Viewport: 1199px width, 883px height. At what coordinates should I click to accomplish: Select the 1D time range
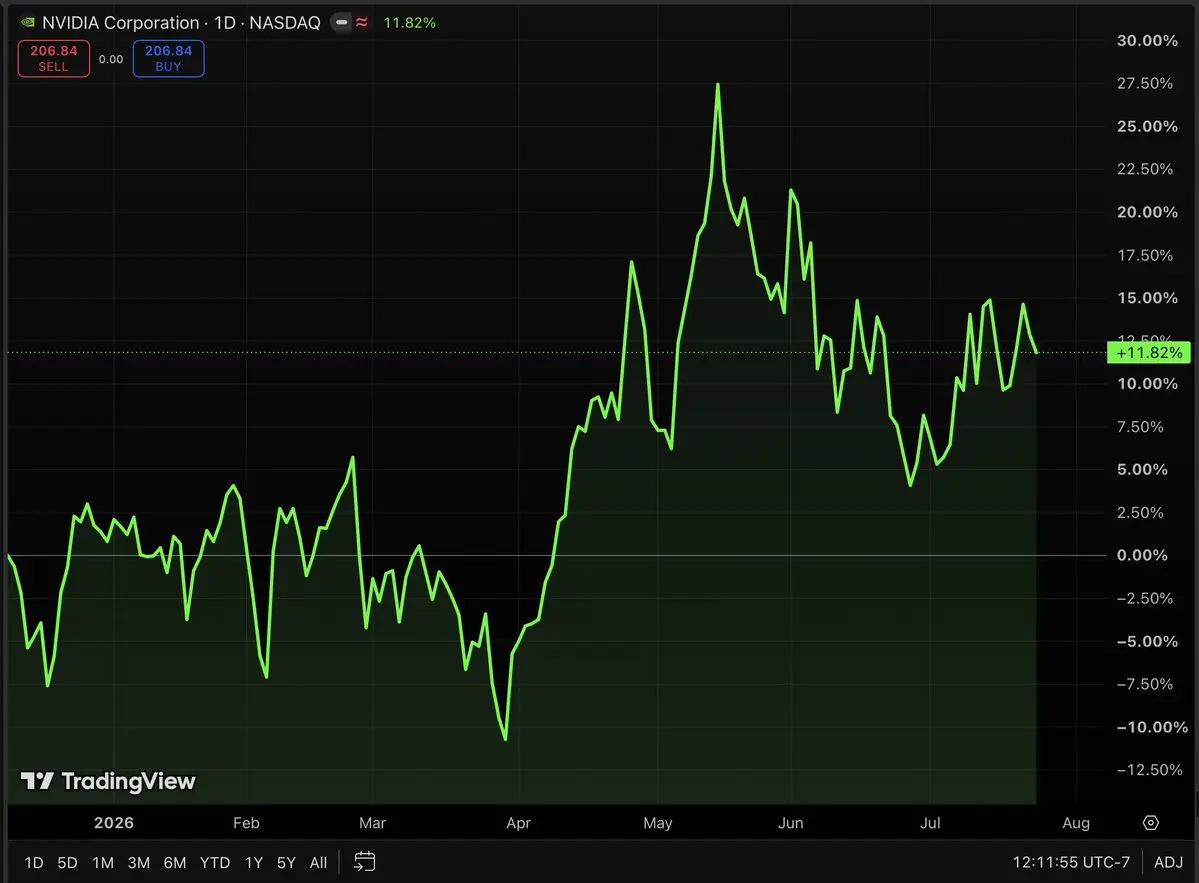(34, 862)
